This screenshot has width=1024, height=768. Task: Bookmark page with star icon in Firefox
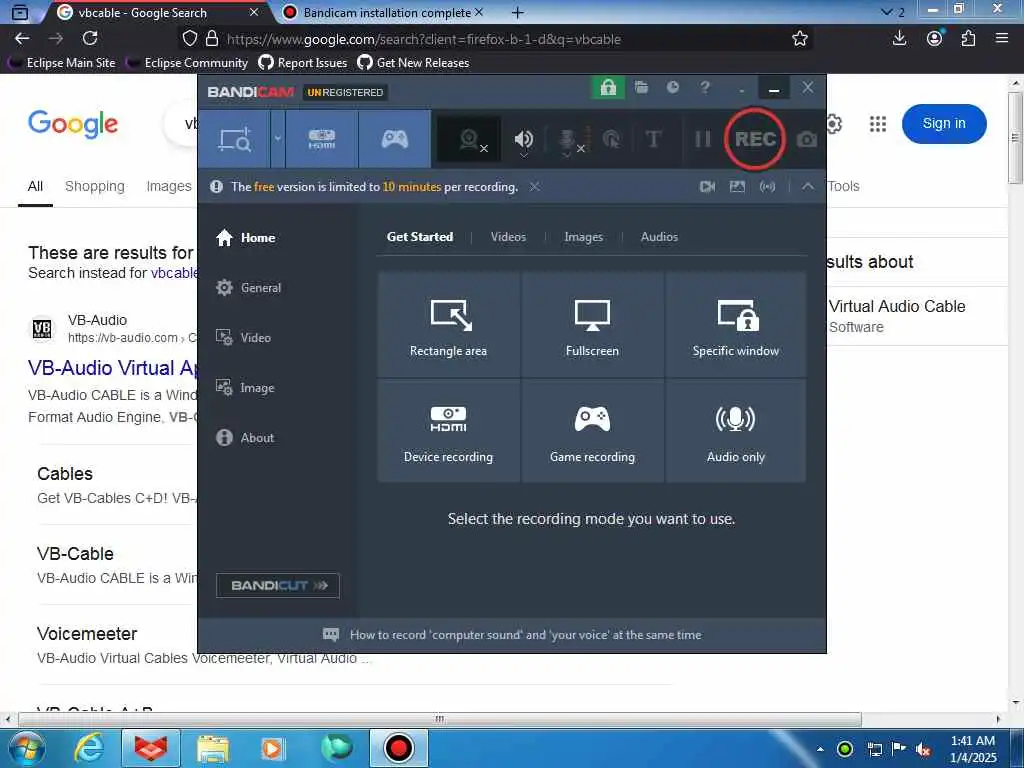[799, 39]
